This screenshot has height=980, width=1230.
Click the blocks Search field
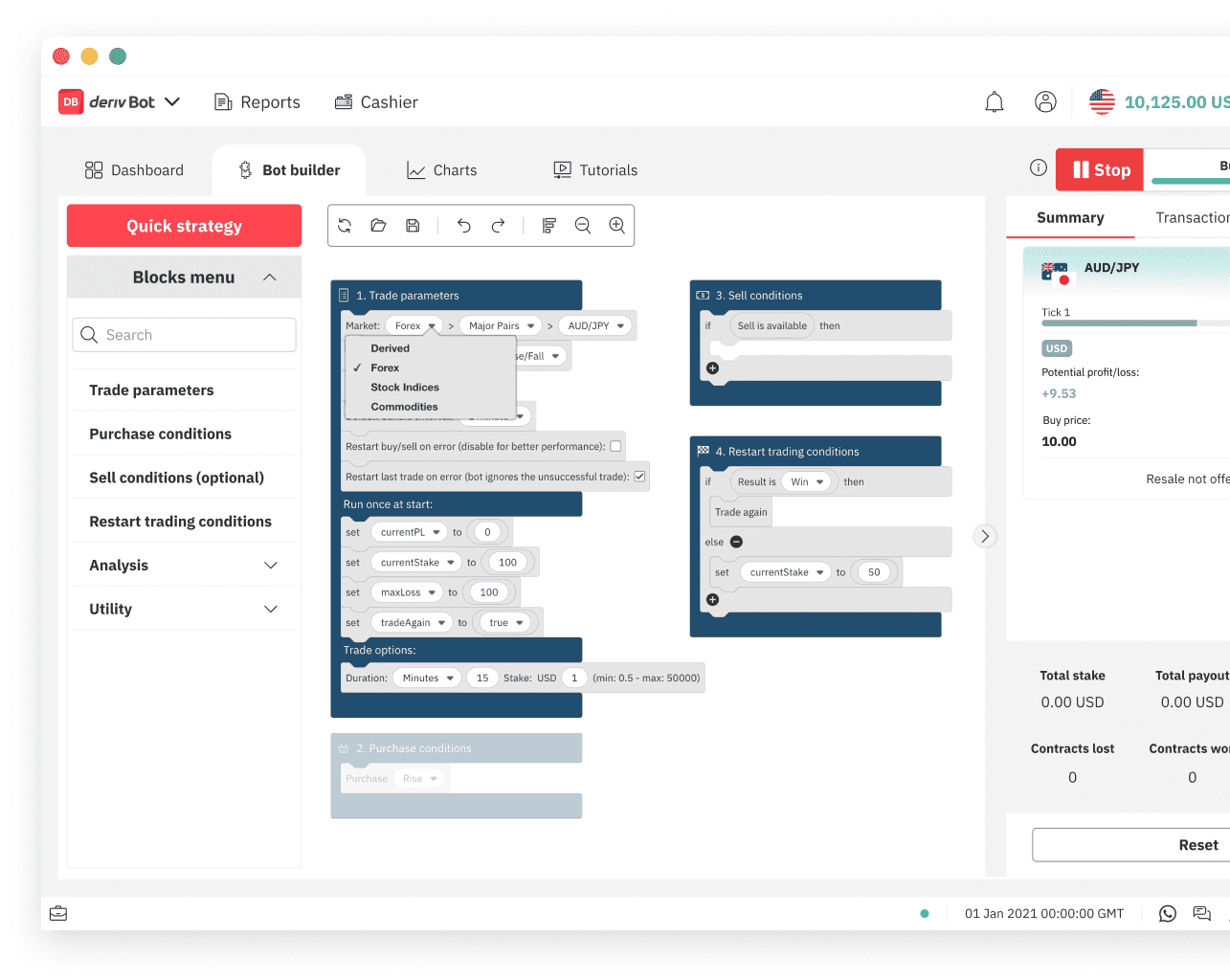coord(185,335)
